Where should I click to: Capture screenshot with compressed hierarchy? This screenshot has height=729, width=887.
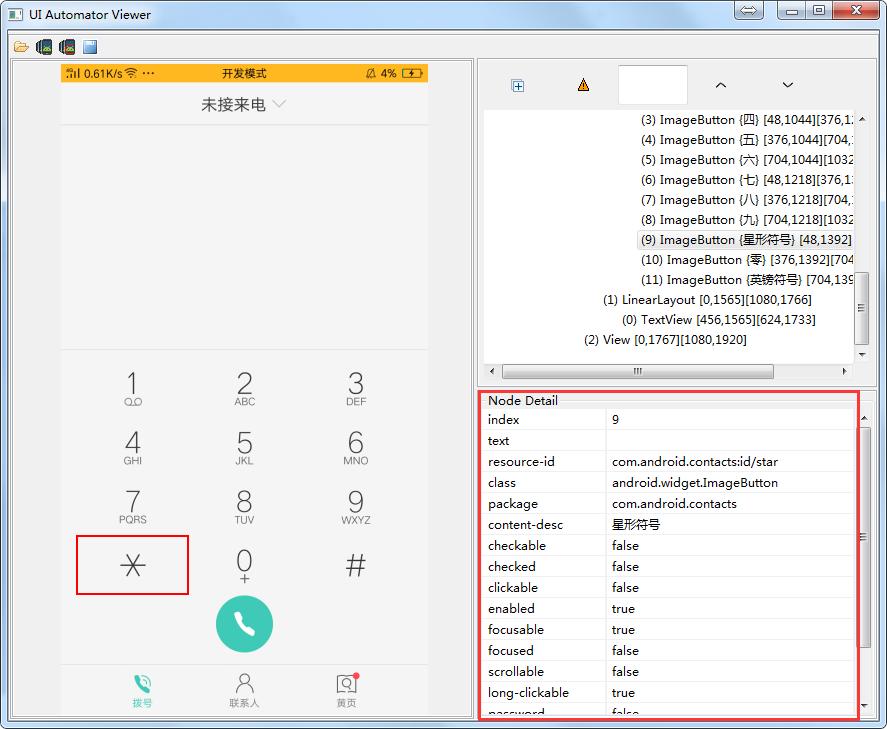pyautogui.click(x=66, y=46)
